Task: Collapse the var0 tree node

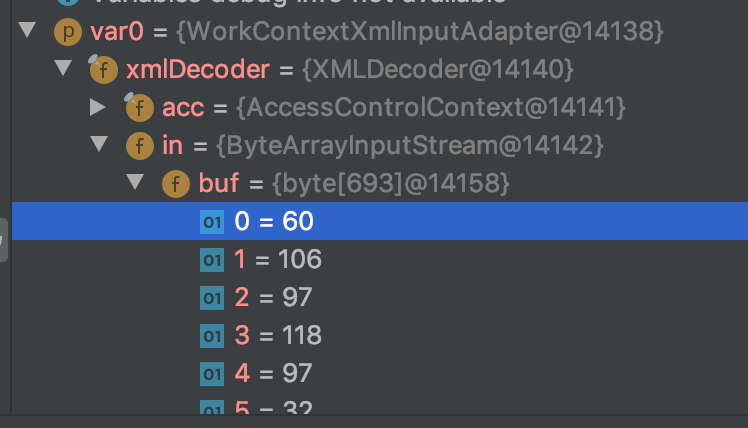Action: click(x=27, y=30)
